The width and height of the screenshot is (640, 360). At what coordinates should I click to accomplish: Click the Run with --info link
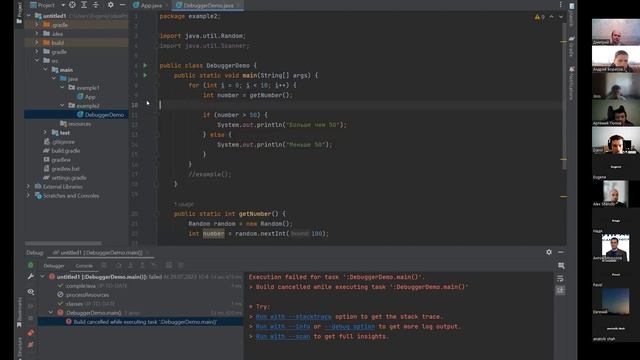tap(282, 327)
